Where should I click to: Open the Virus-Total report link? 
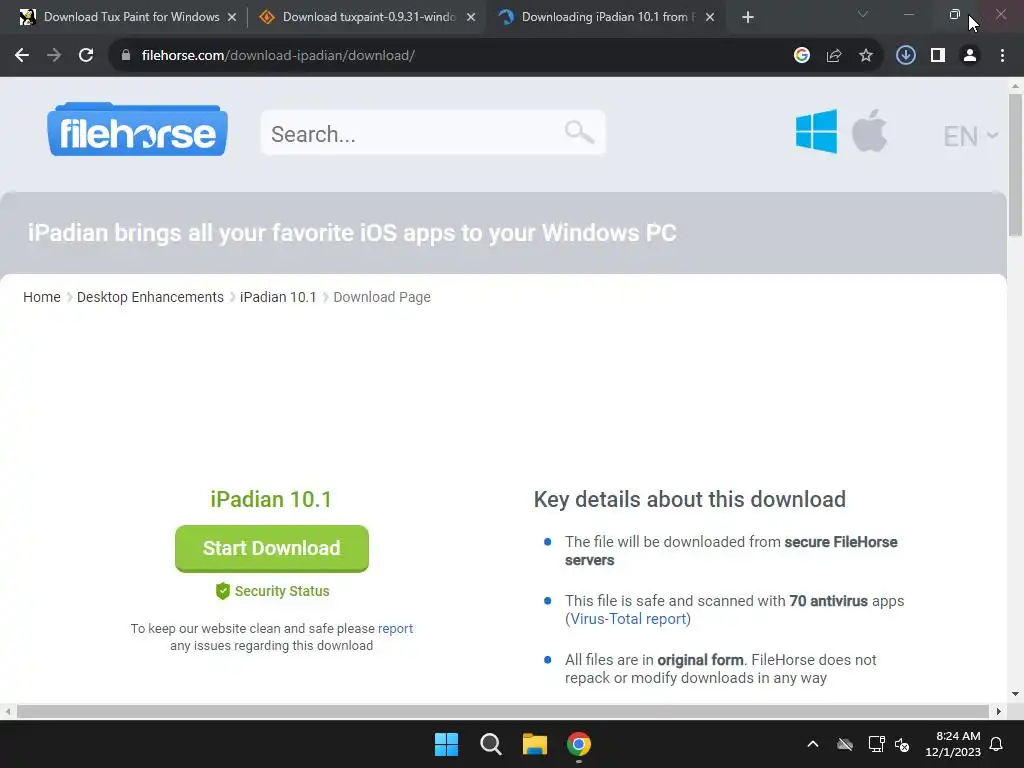[x=628, y=618]
